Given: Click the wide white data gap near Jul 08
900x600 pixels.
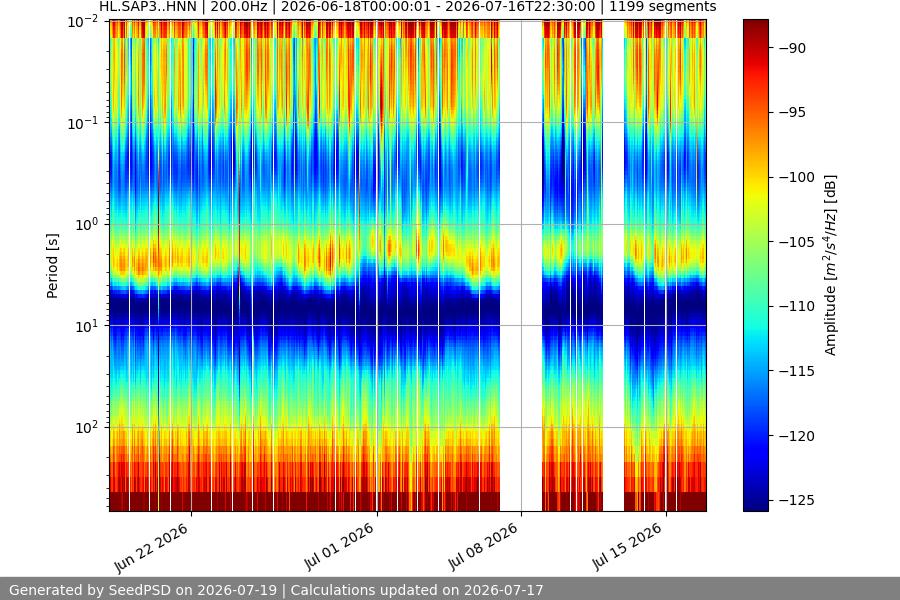Looking at the screenshot, I should click(x=521, y=265).
